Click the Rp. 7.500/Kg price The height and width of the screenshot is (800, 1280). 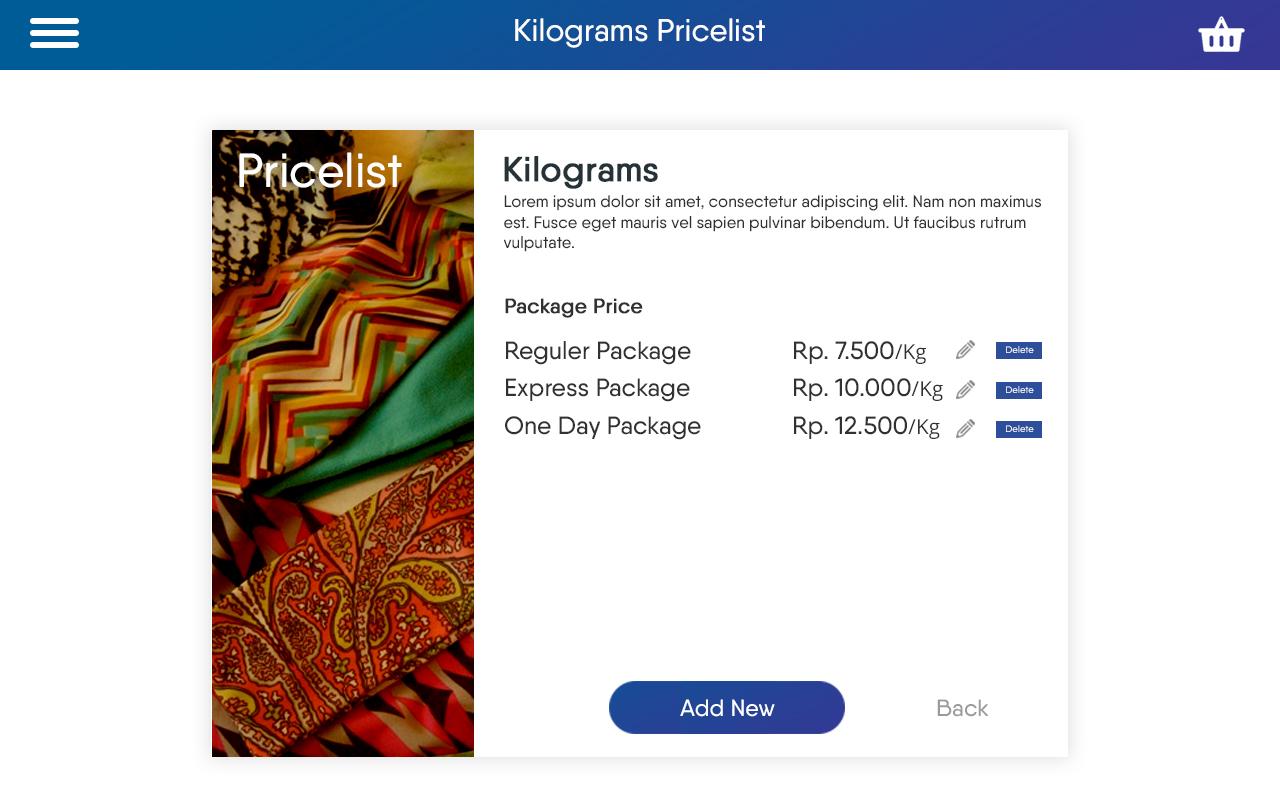(859, 351)
